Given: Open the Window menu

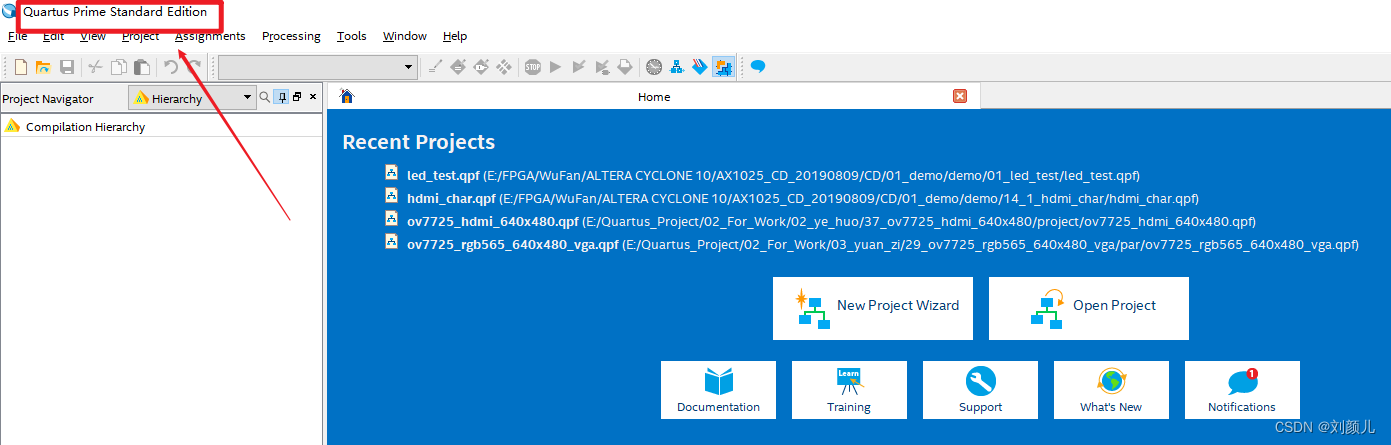Looking at the screenshot, I should click(405, 36).
